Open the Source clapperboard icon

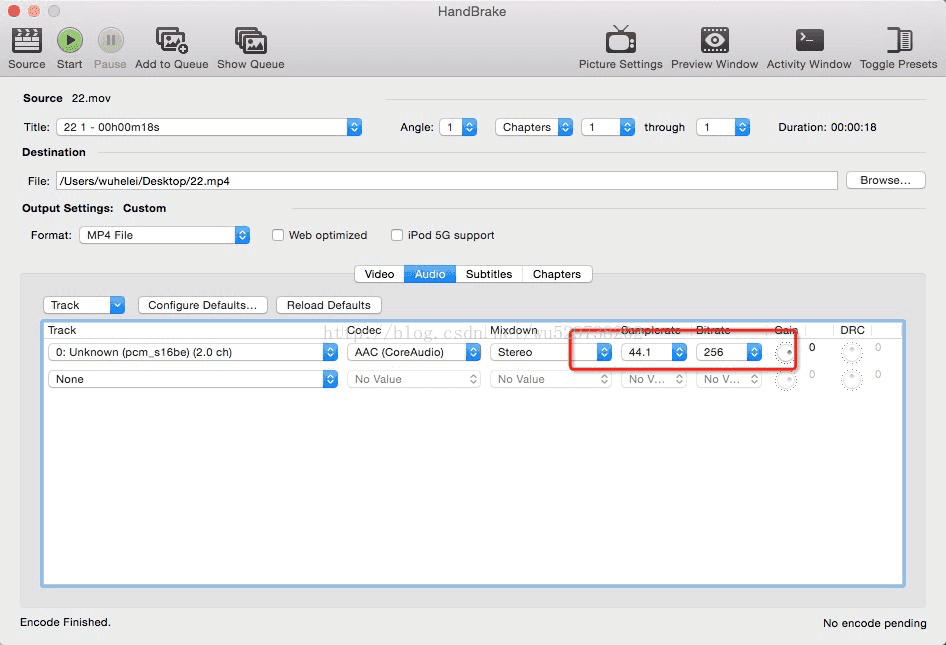coord(27,41)
